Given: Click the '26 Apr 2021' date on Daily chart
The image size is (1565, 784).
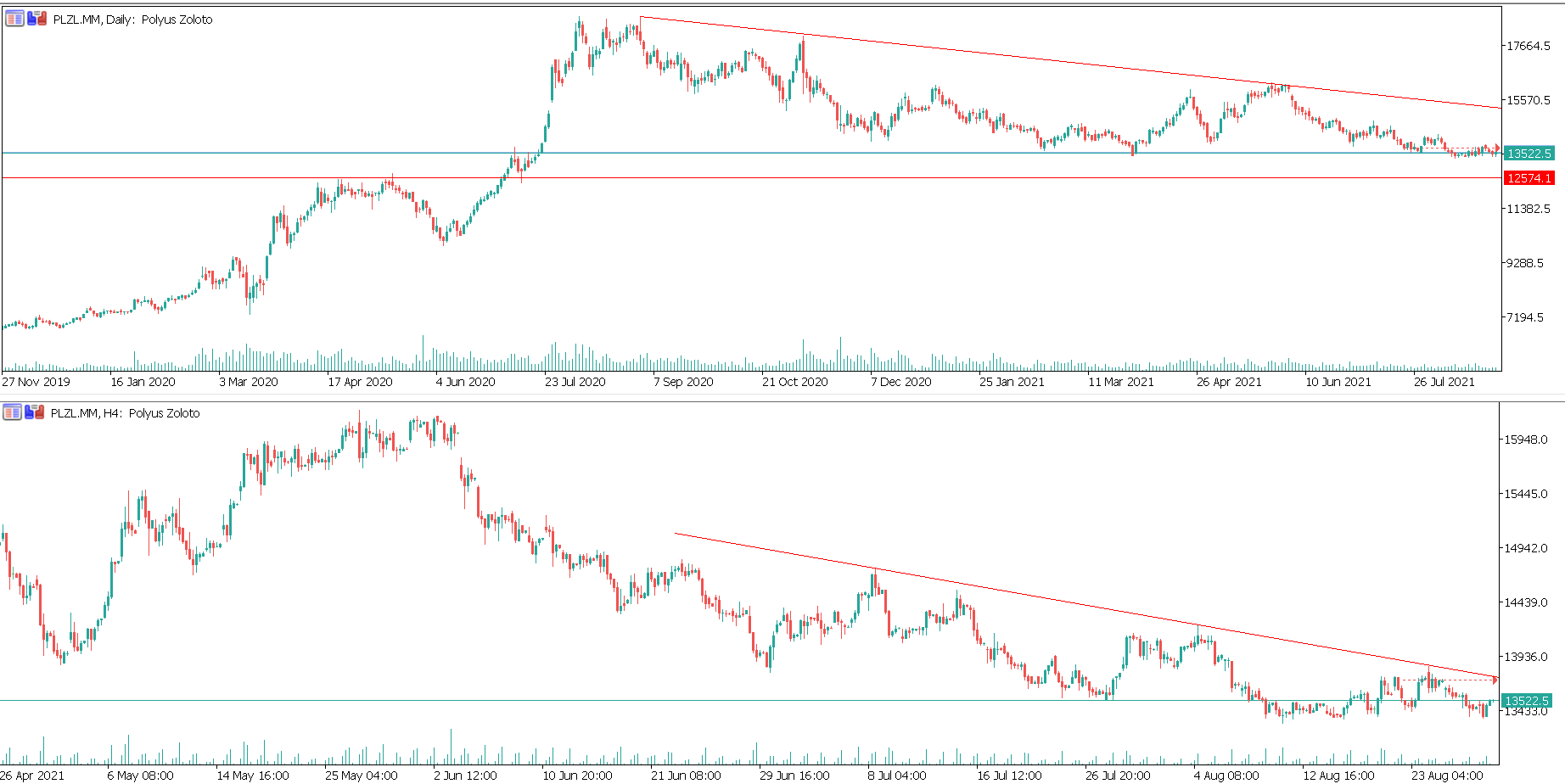Looking at the screenshot, I should [x=1229, y=382].
